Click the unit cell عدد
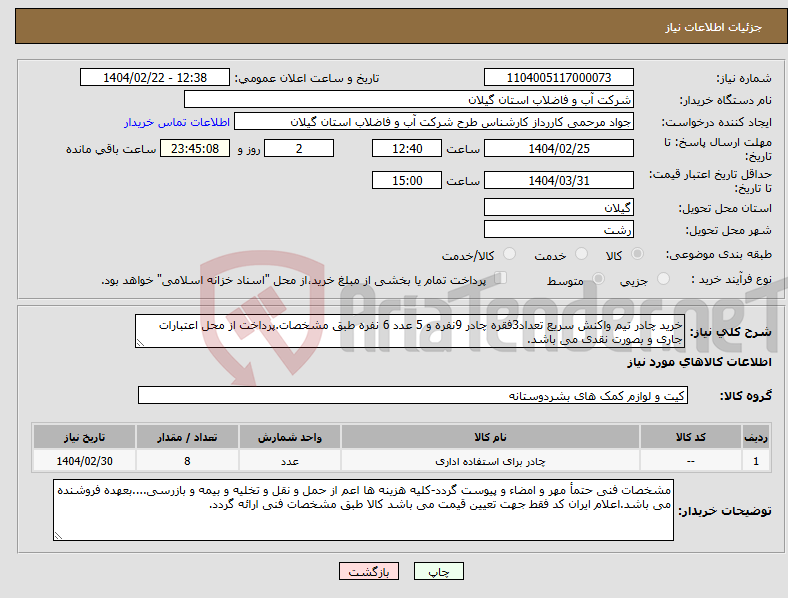788x598 pixels. point(290,461)
